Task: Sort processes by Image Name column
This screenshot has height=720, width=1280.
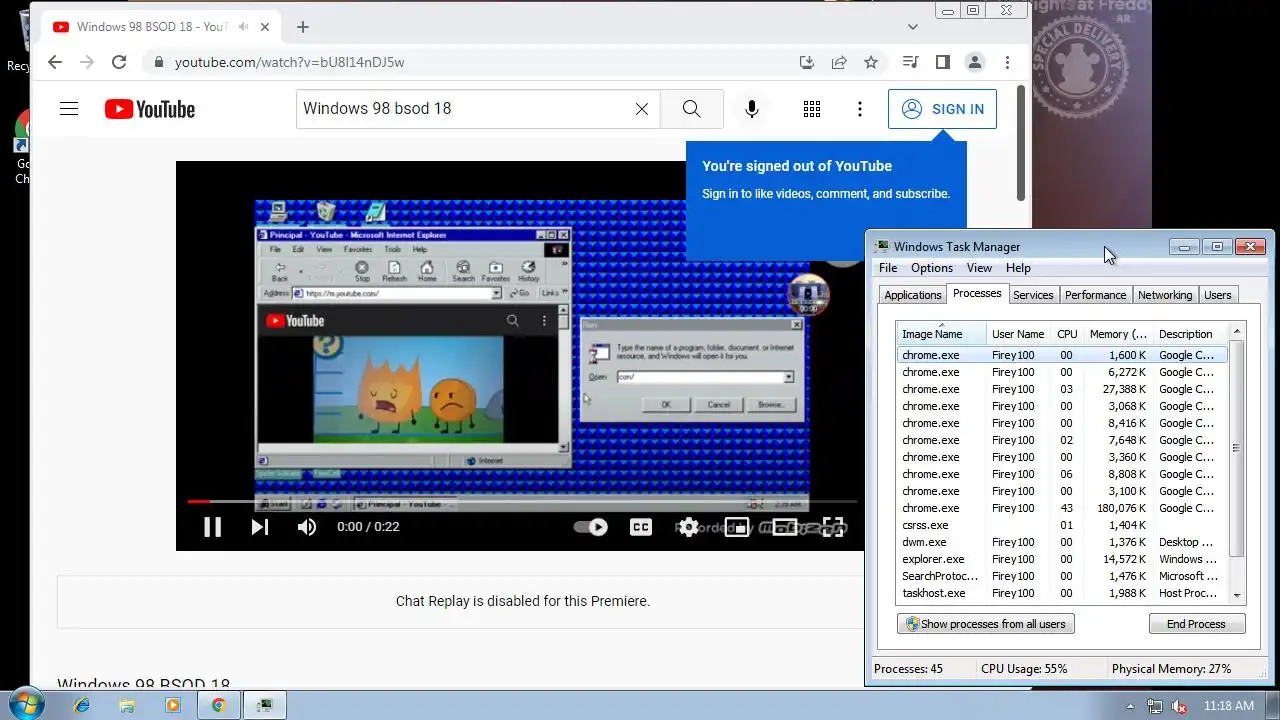Action: 941,334
